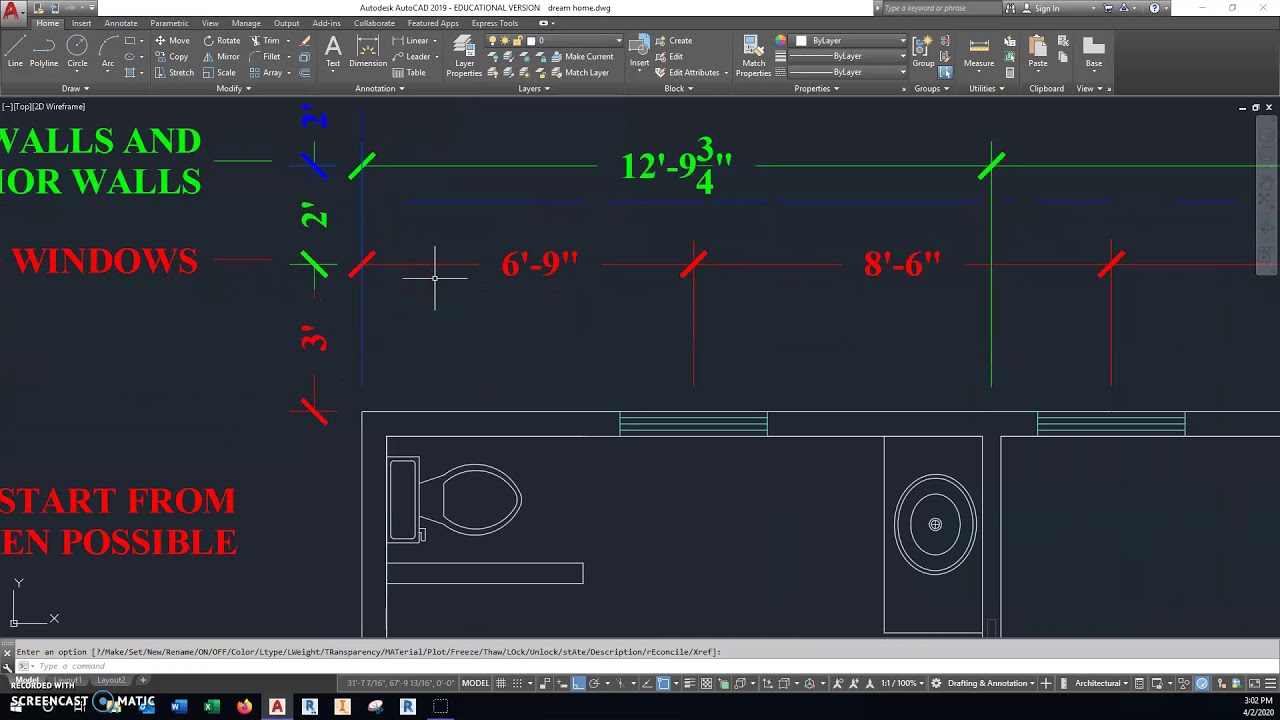Viewport: 1280px width, 720px height.
Task: Click the Paste clipboard button
Action: 1038,51
